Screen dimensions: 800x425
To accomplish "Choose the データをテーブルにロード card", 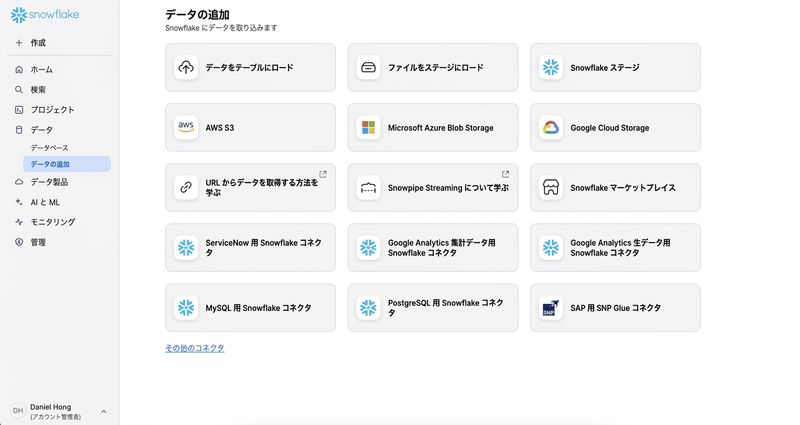I will [x=250, y=67].
